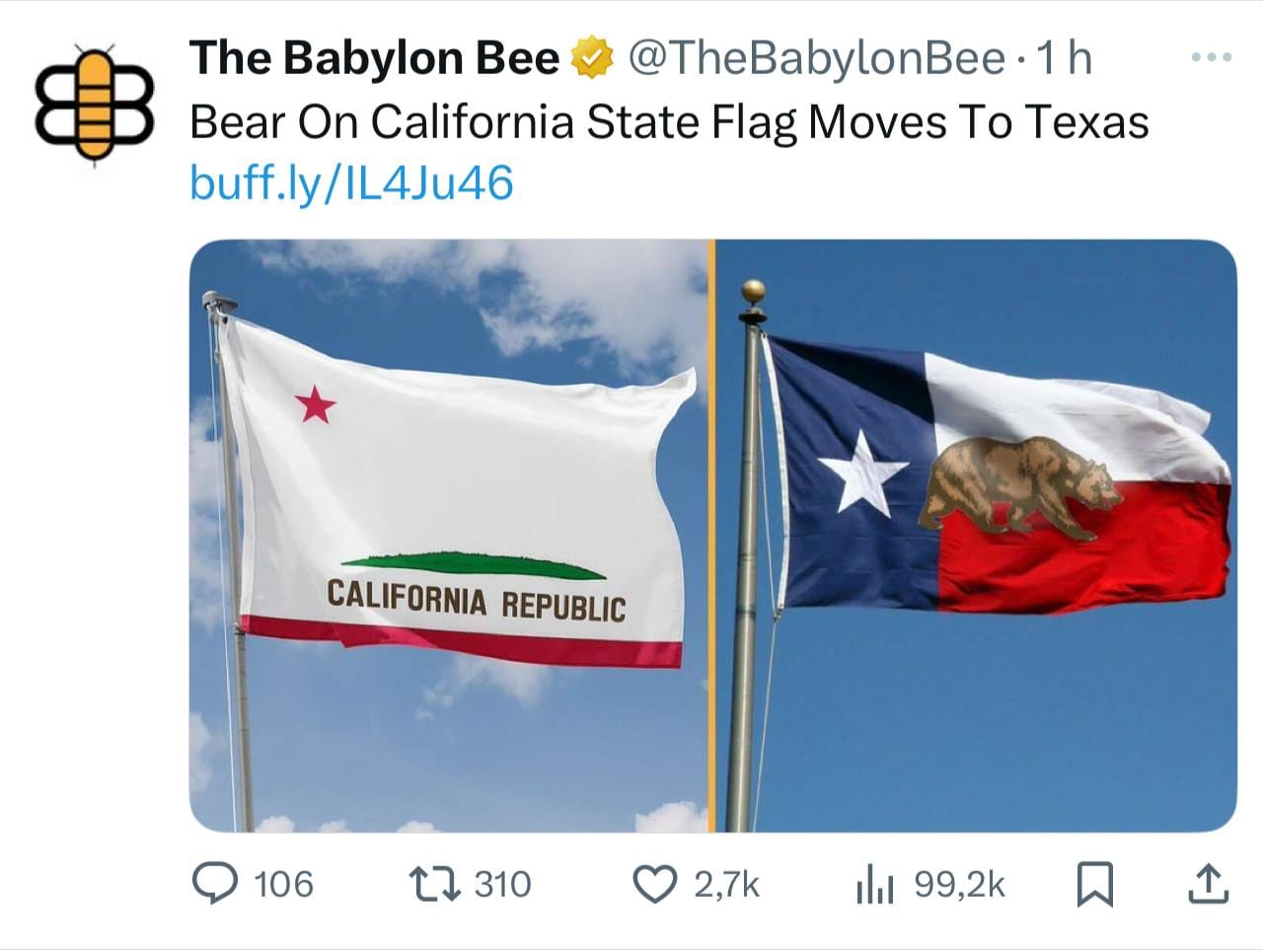Share the tweet via upload icon
This screenshot has width=1263, height=952.
1209,883
